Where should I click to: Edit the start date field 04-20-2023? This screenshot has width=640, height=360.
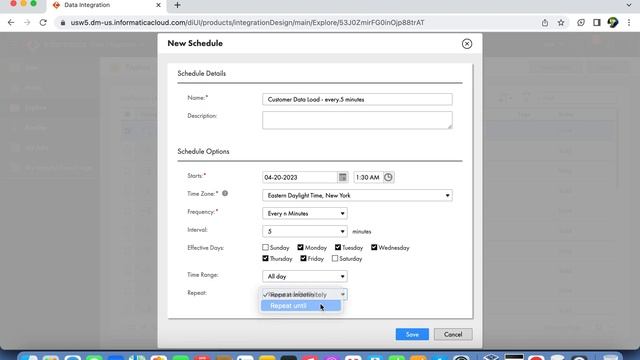(x=300, y=177)
